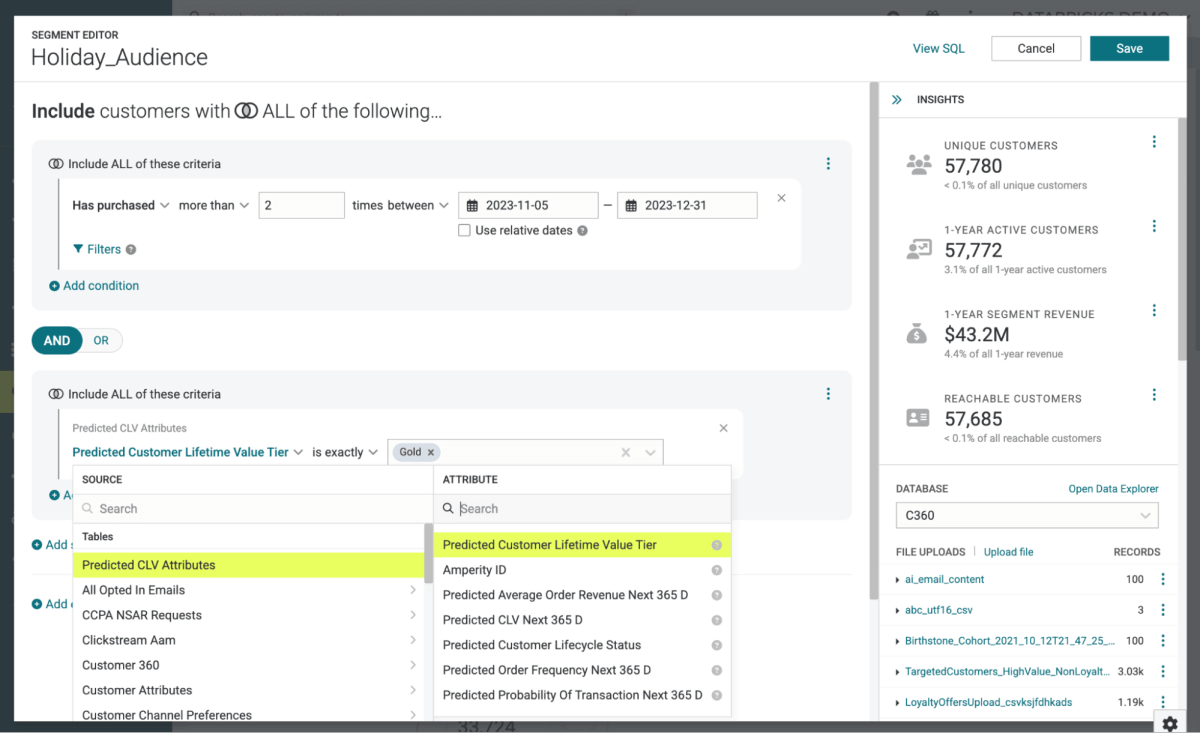
Task: Enable the Use relative dates checkbox
Action: pyautogui.click(x=464, y=231)
